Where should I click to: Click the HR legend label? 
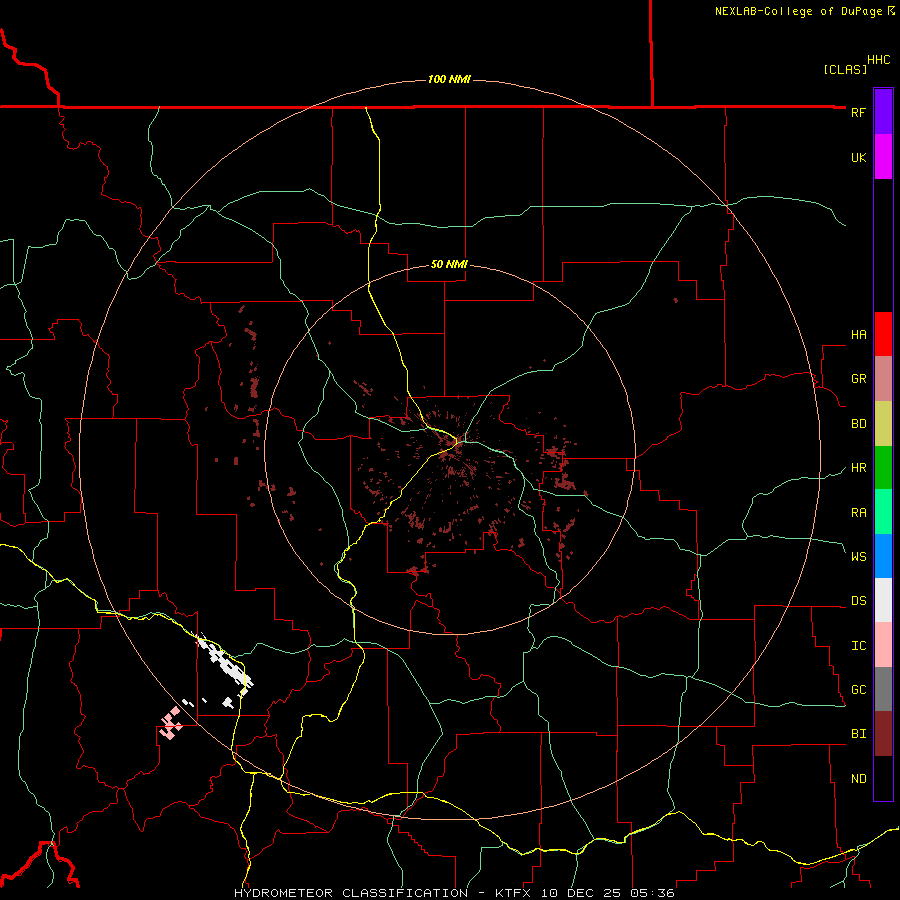point(858,468)
